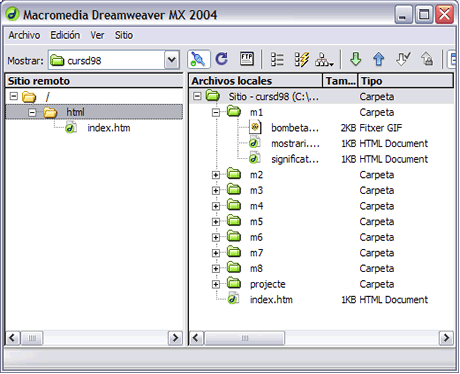Click the Sitio remoto column header
460x374 pixels.
click(94, 81)
